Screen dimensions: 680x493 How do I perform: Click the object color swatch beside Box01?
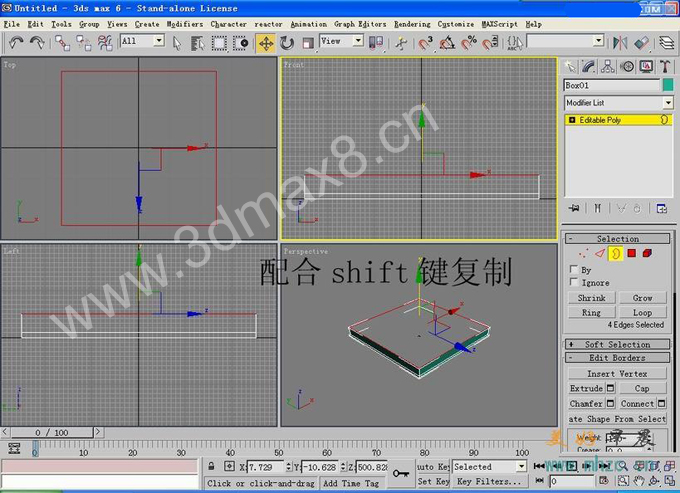[668, 85]
